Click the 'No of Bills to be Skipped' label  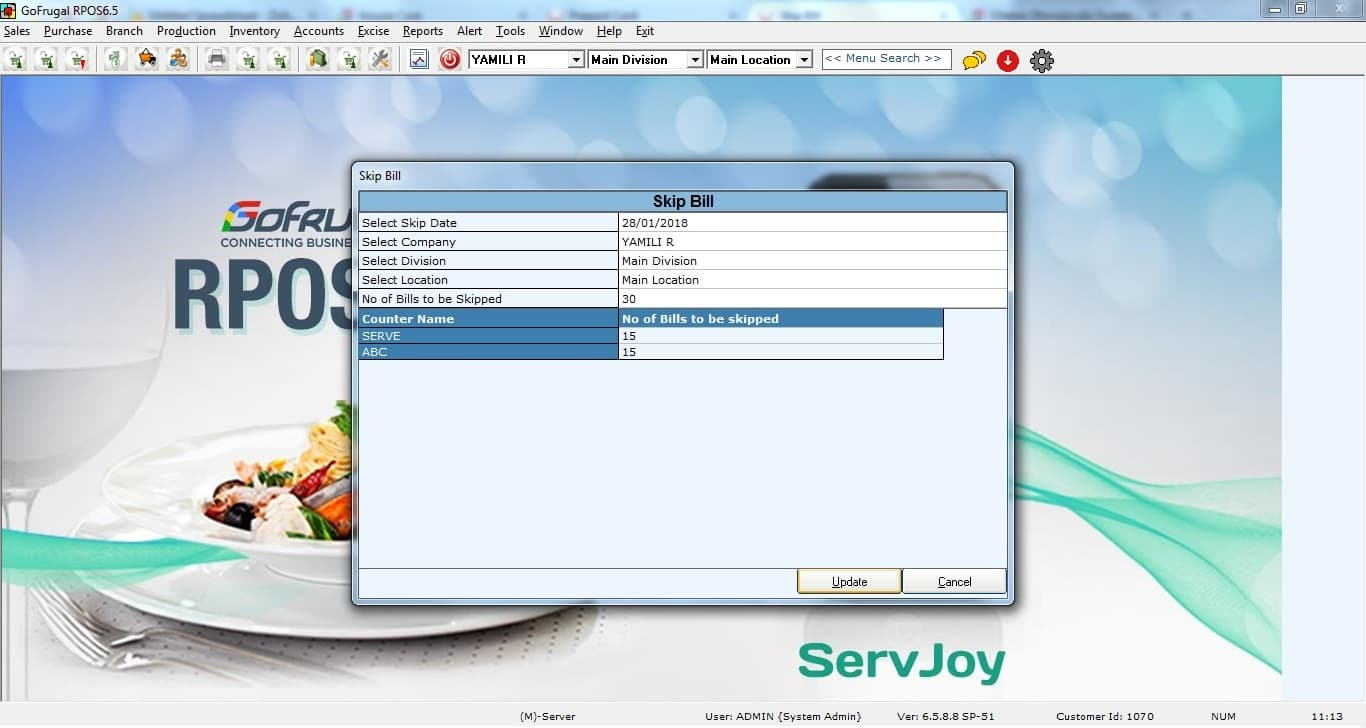pos(432,299)
